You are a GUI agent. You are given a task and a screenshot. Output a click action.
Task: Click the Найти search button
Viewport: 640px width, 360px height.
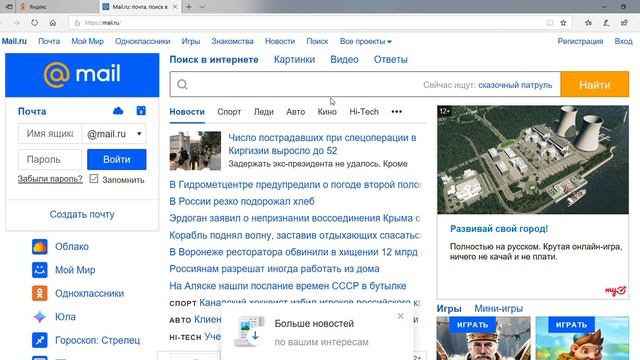(x=595, y=84)
